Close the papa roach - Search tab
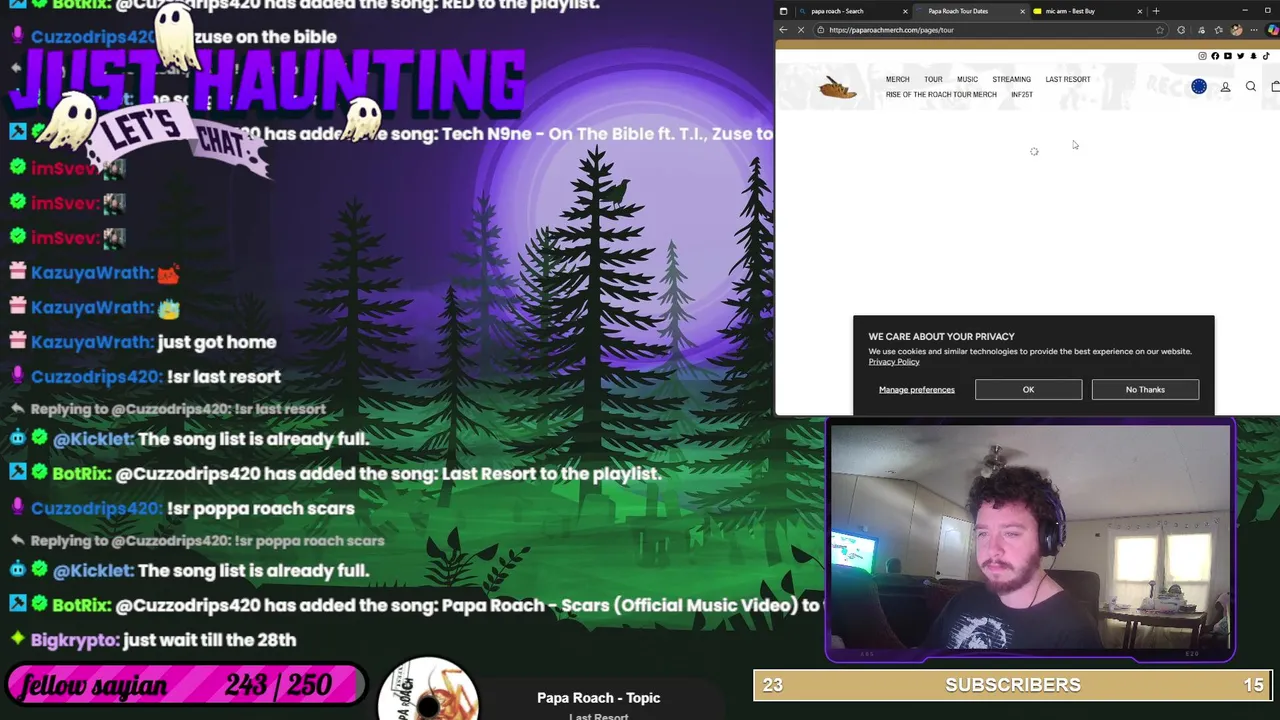Viewport: 1280px width, 720px height. point(905,11)
